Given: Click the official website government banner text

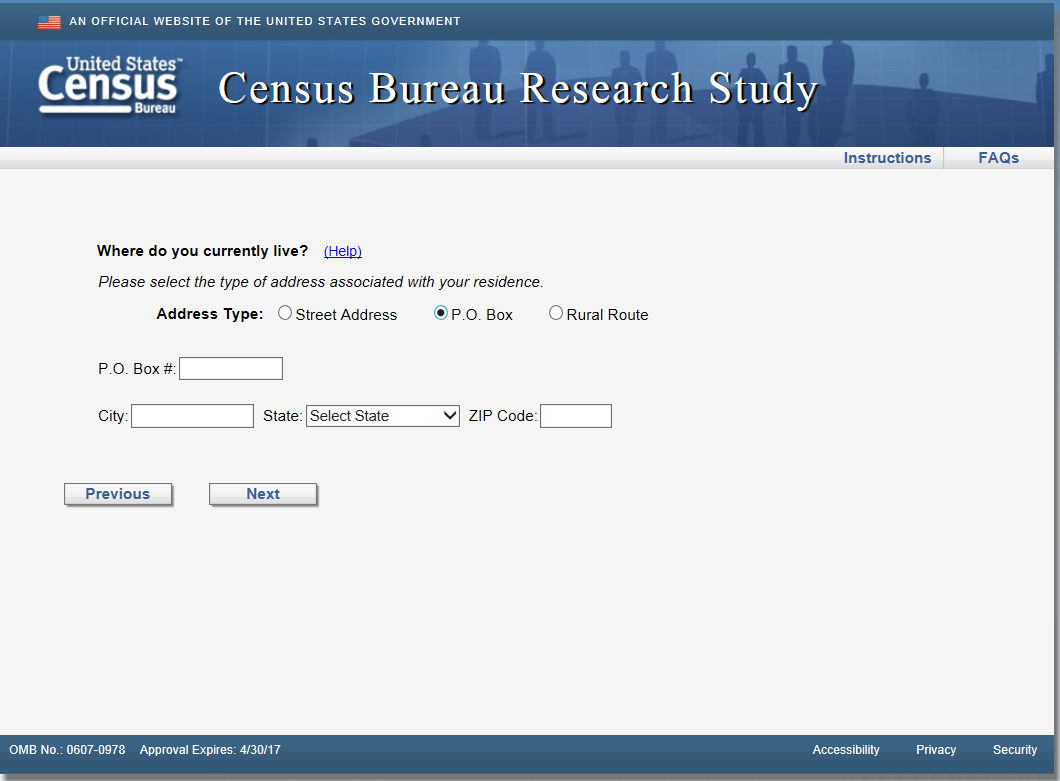Looking at the screenshot, I should [265, 21].
